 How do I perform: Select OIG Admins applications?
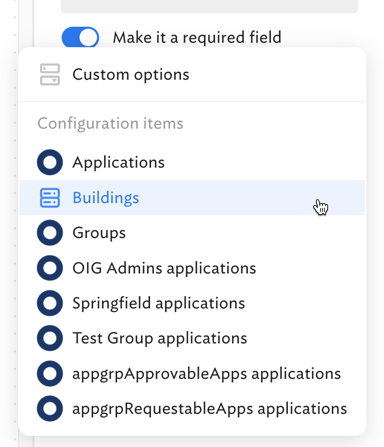pos(192,268)
